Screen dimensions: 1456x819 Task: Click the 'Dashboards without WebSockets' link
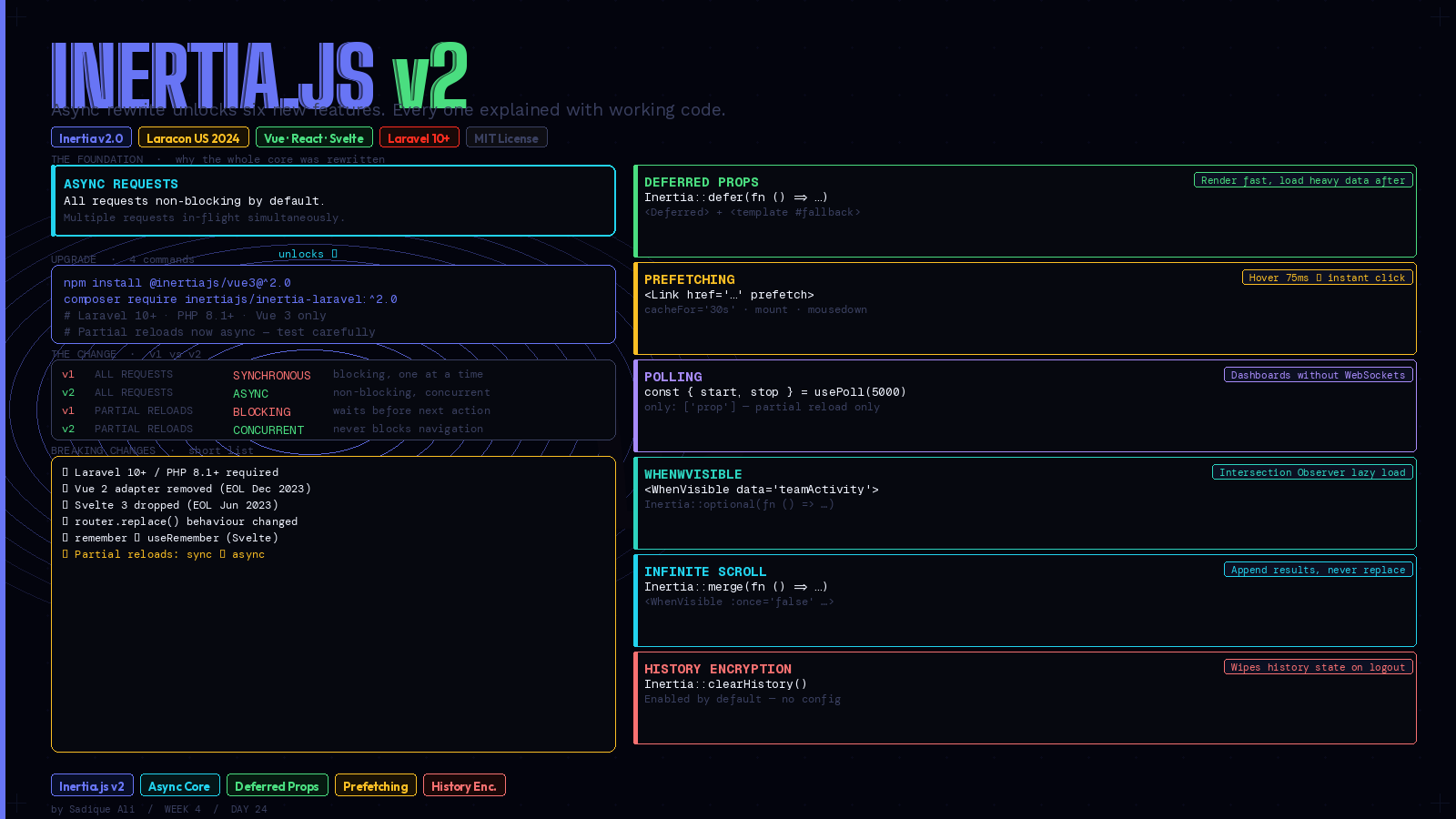click(x=1317, y=374)
